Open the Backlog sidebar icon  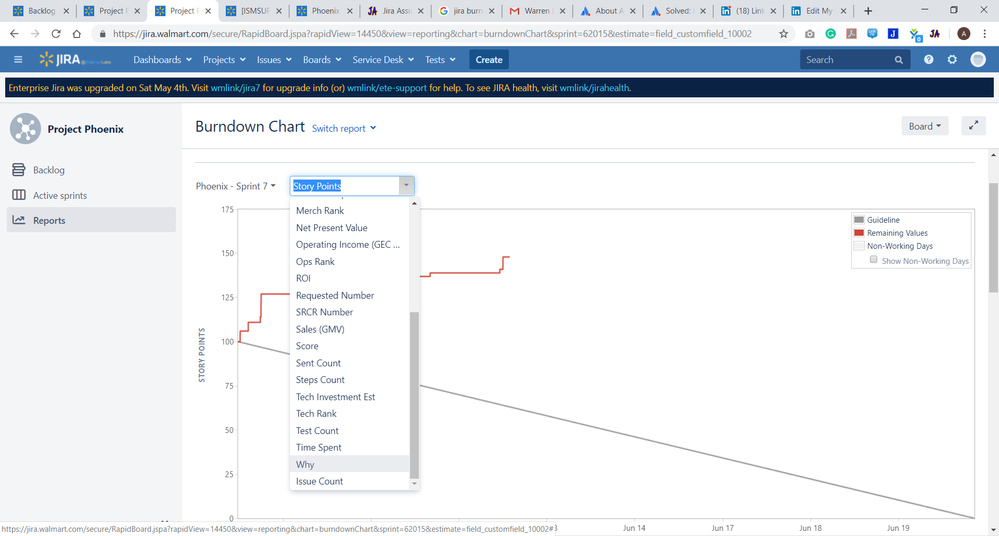18,170
